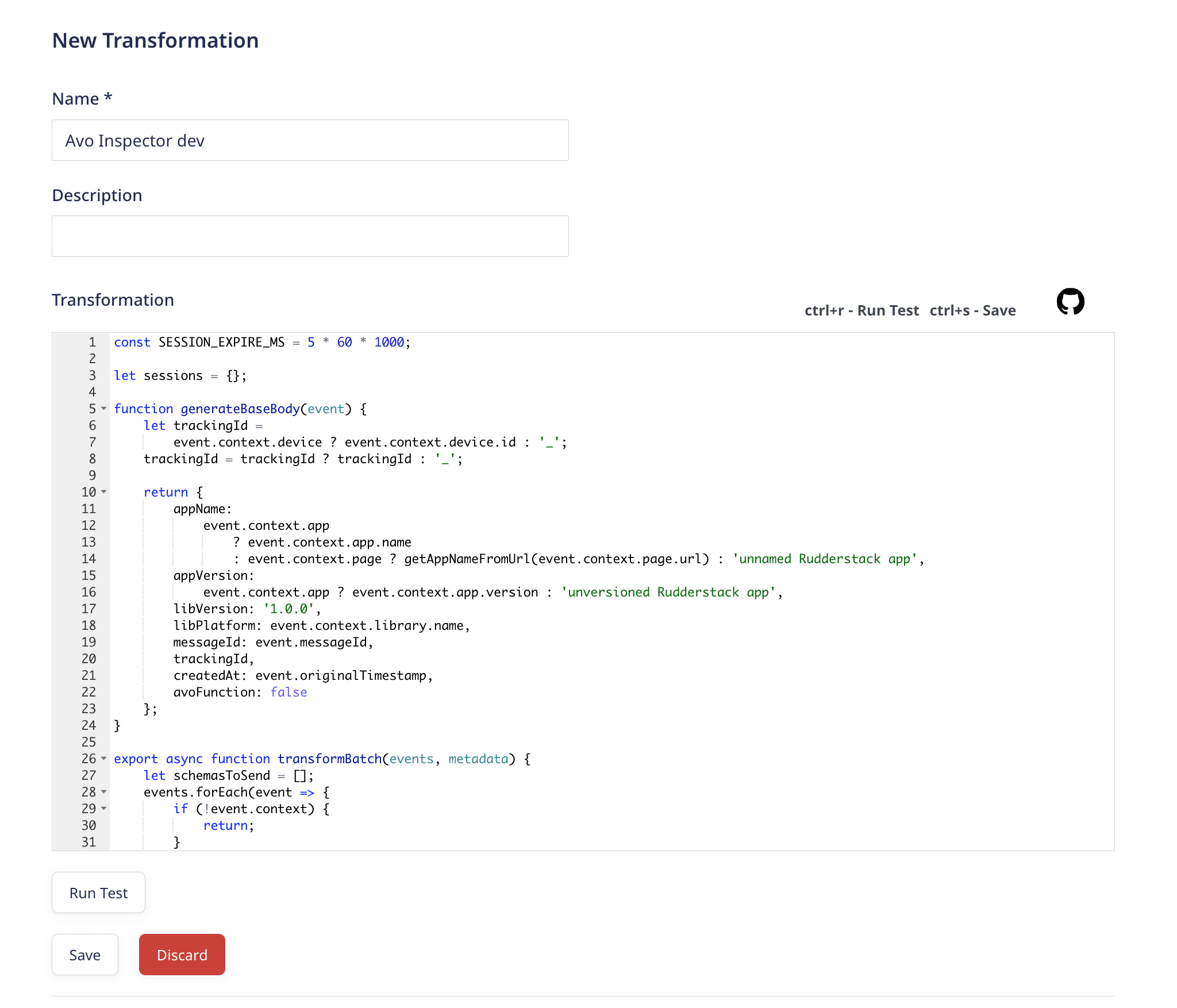
Task: Collapse the forEach callback at line 28
Action: coord(104,792)
